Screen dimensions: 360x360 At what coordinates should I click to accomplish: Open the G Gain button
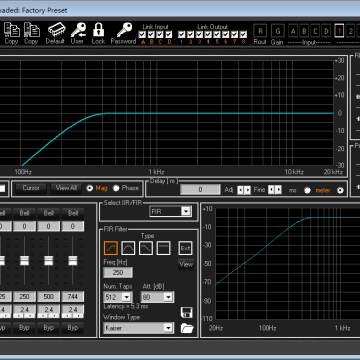pyautogui.click(x=277, y=31)
